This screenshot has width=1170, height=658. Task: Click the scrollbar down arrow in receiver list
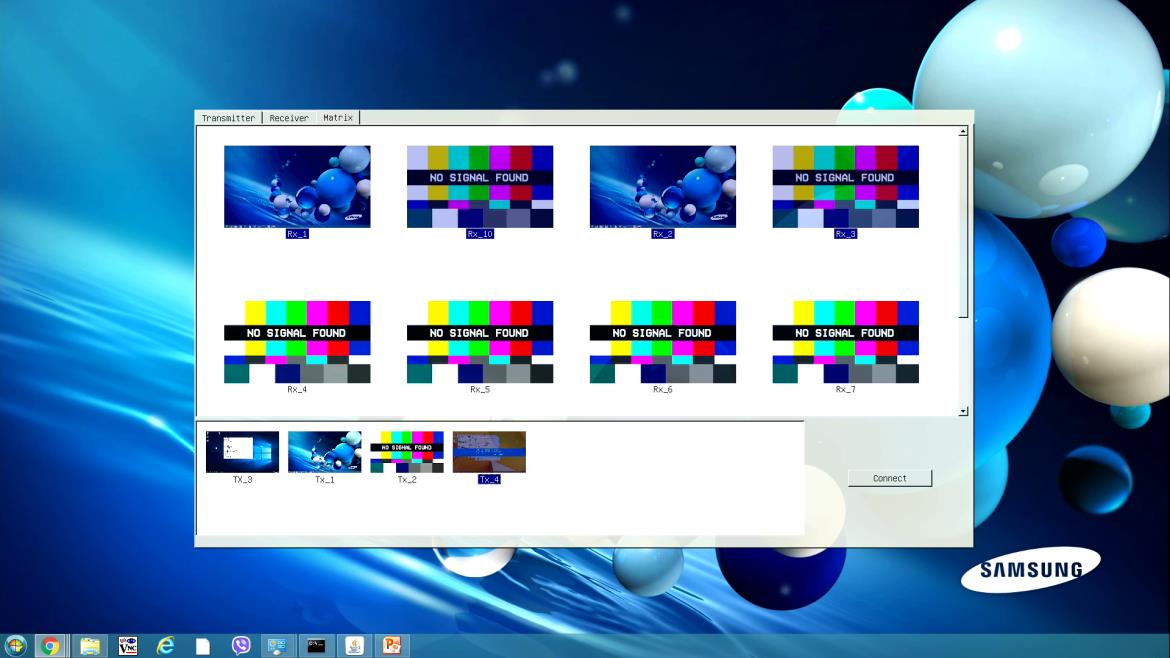click(963, 411)
